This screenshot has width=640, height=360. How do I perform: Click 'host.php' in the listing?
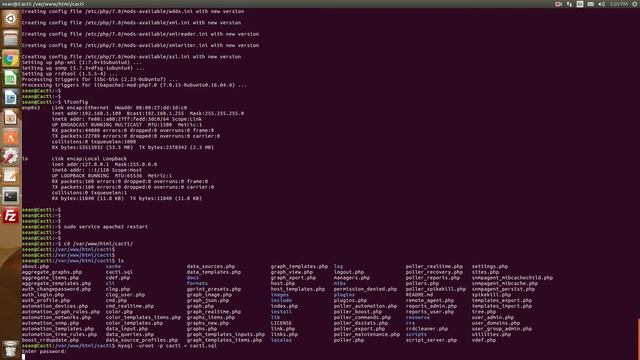283,283
